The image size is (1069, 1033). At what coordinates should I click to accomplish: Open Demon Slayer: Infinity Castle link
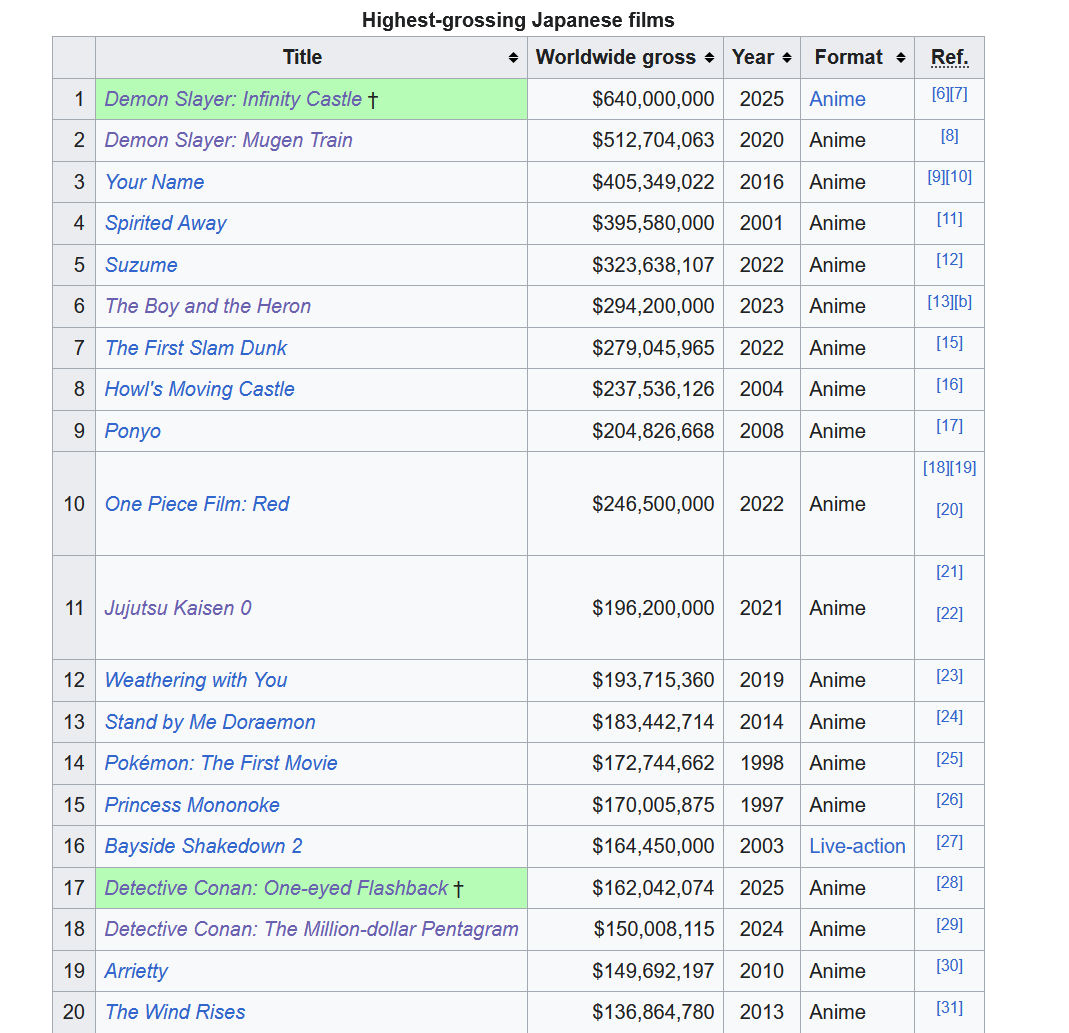click(233, 99)
